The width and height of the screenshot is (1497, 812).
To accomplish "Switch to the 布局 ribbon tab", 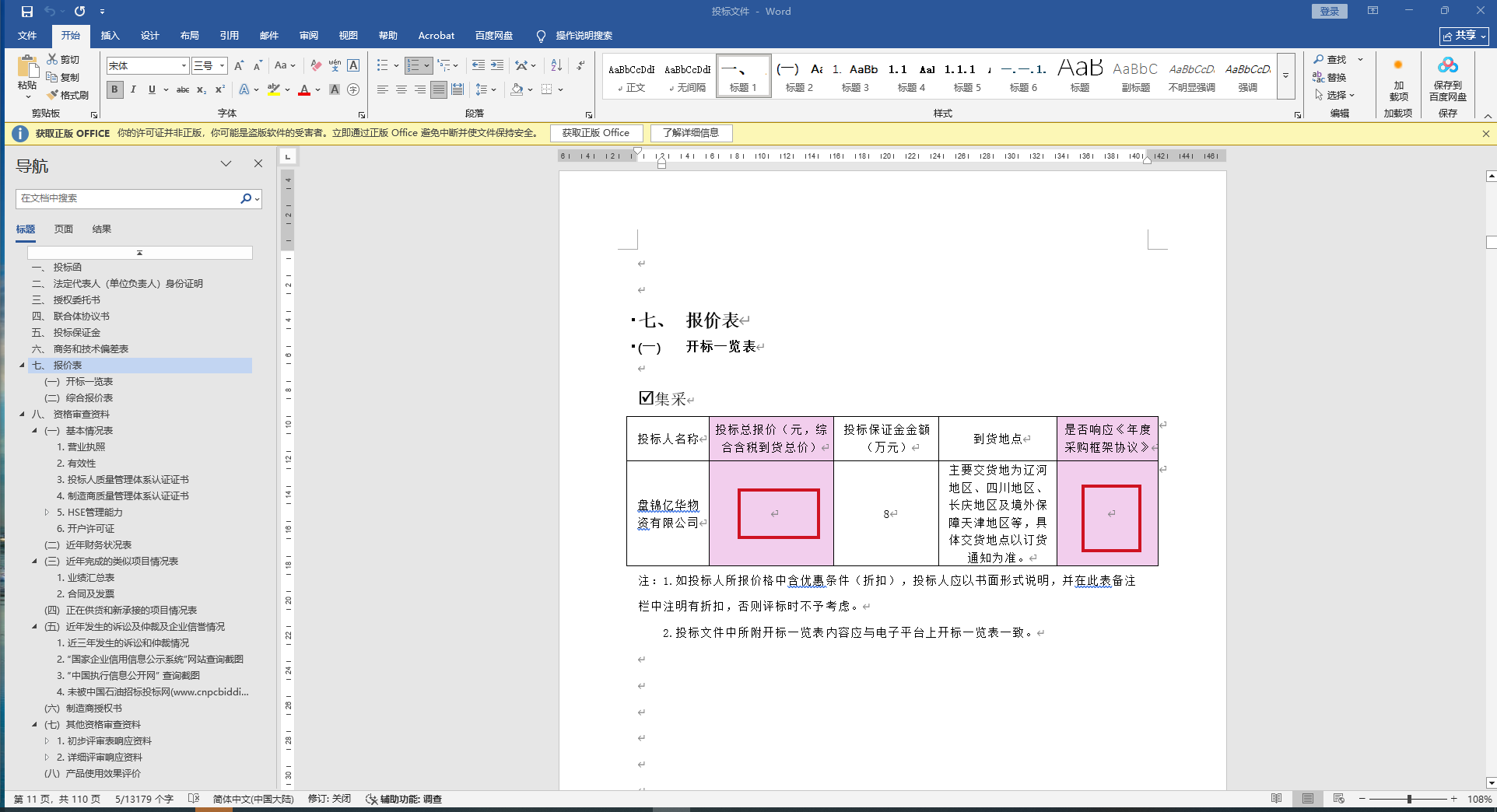I will tap(190, 36).
